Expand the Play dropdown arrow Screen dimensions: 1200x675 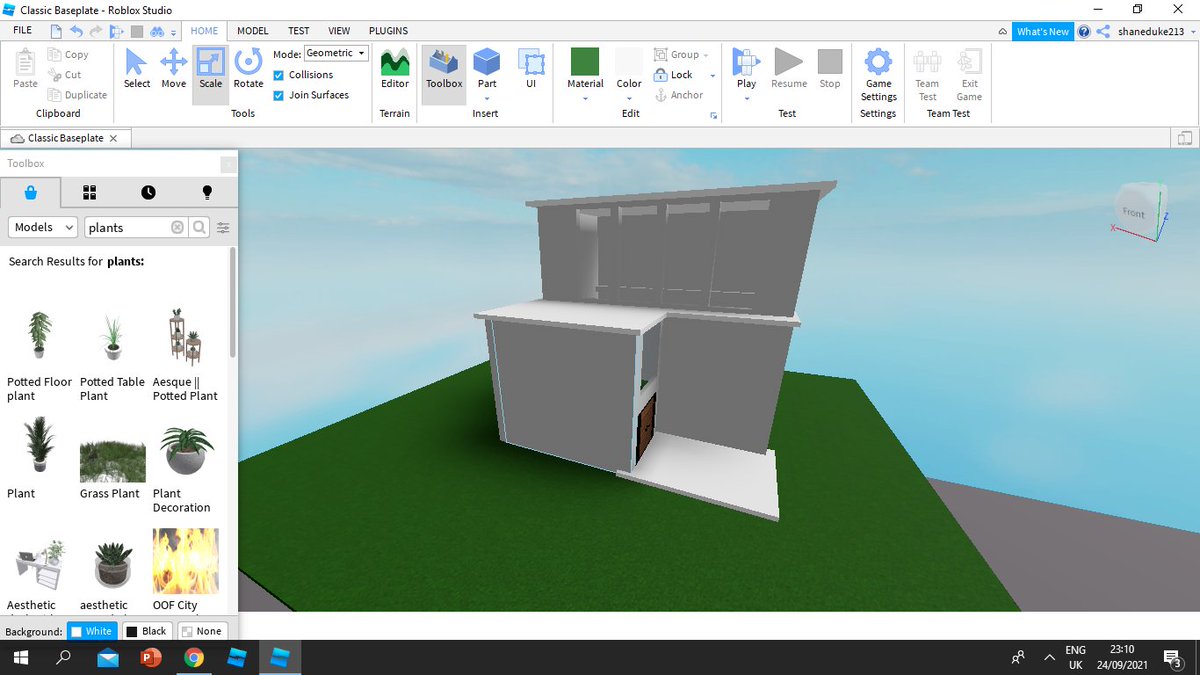(x=746, y=99)
